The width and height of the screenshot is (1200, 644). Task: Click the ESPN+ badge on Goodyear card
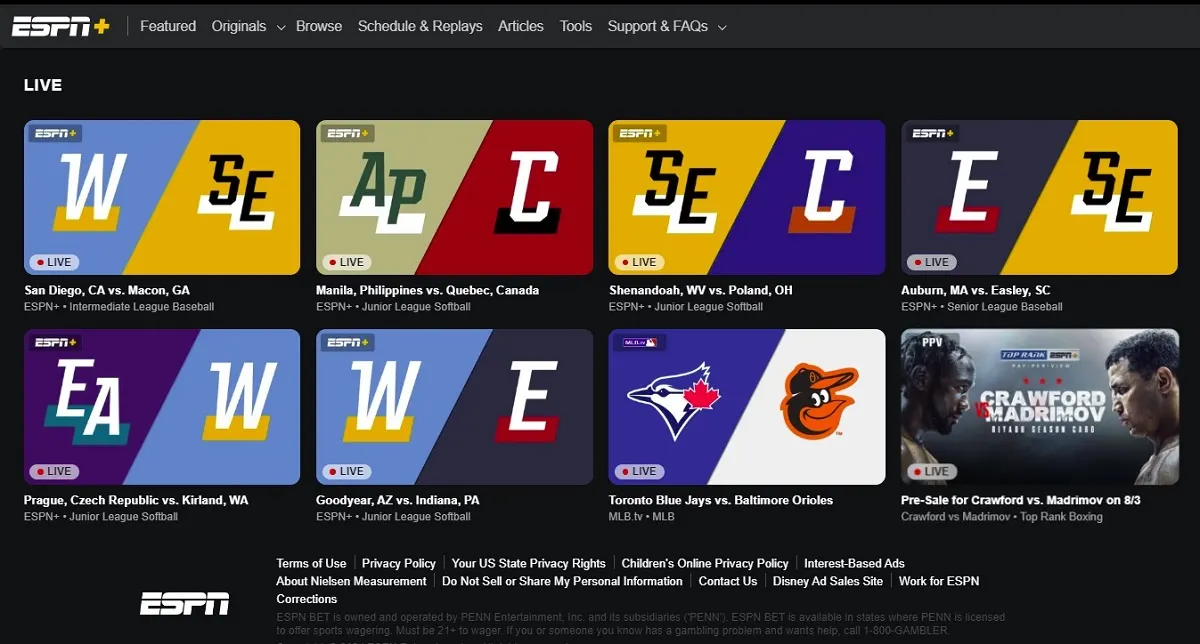tap(349, 342)
